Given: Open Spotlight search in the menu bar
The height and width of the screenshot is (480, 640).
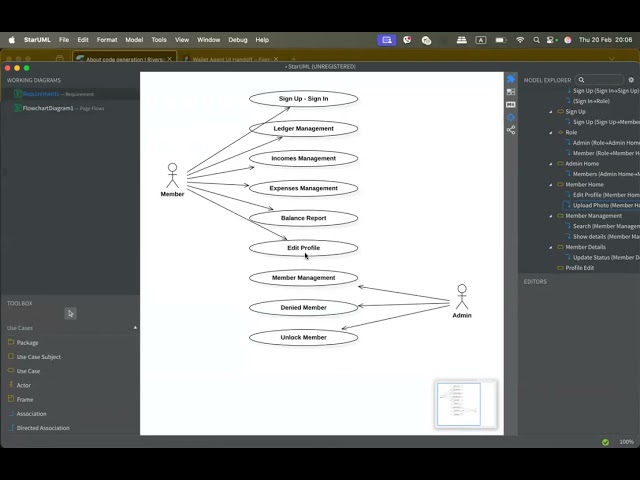Looking at the screenshot, I should coord(536,40).
